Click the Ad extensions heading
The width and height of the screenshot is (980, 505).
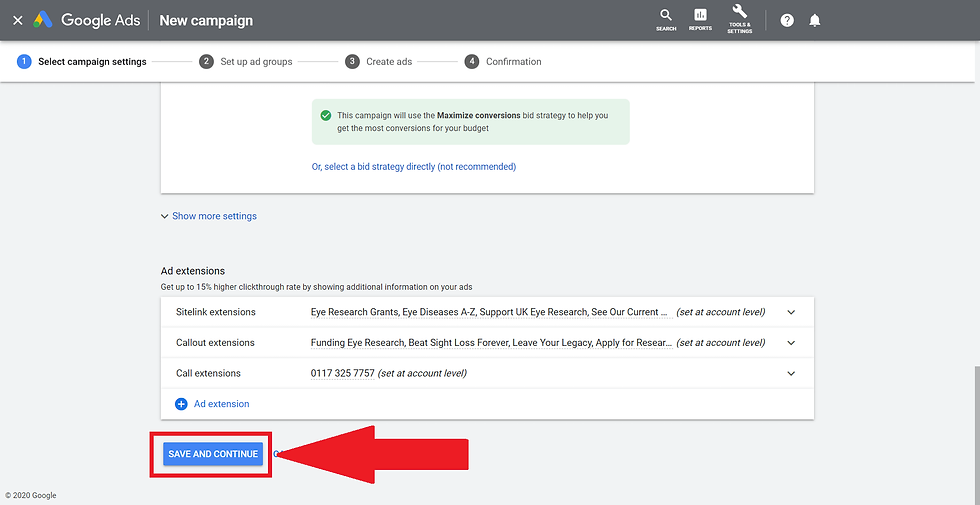point(192,271)
